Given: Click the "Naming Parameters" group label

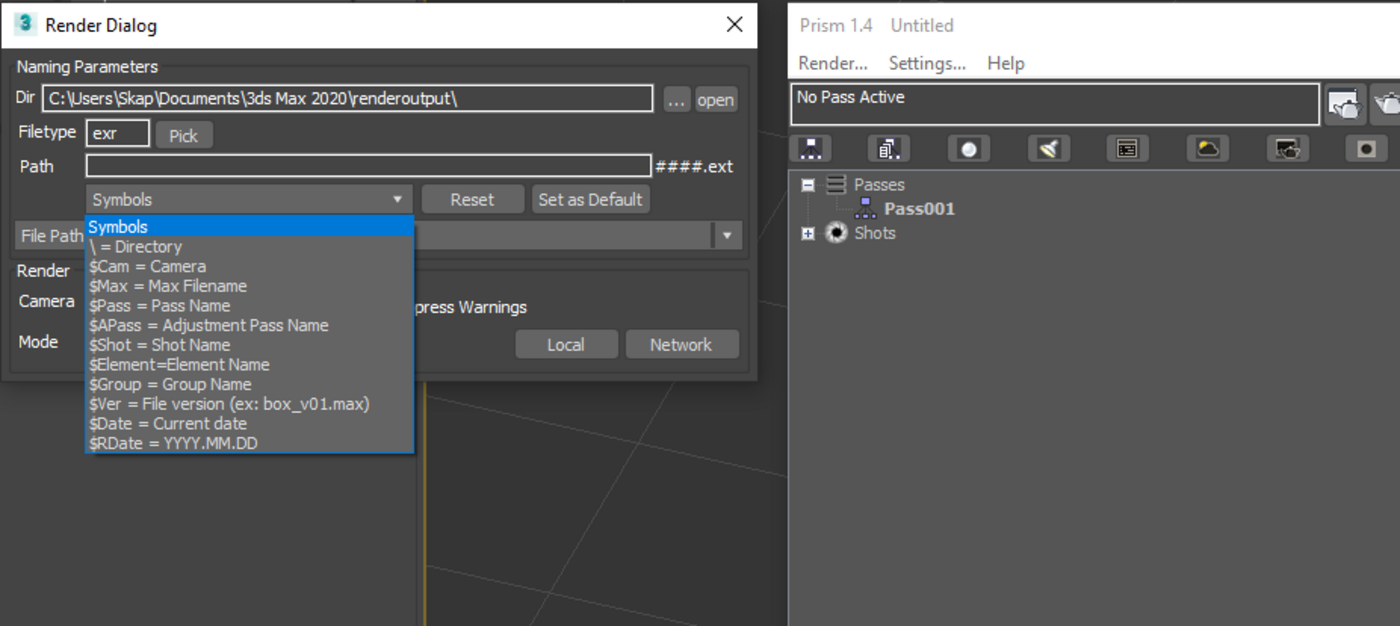Looking at the screenshot, I should [87, 67].
